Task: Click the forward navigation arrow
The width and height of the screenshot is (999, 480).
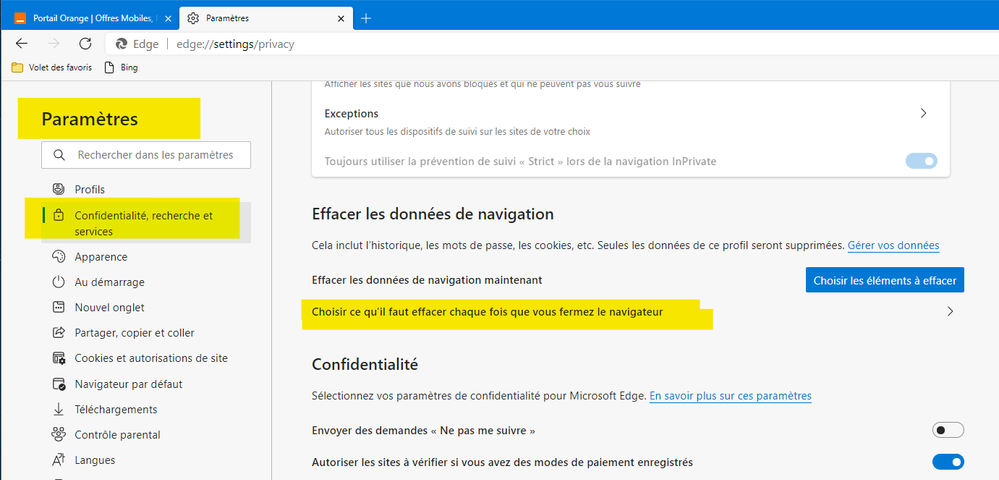Action: tap(54, 44)
